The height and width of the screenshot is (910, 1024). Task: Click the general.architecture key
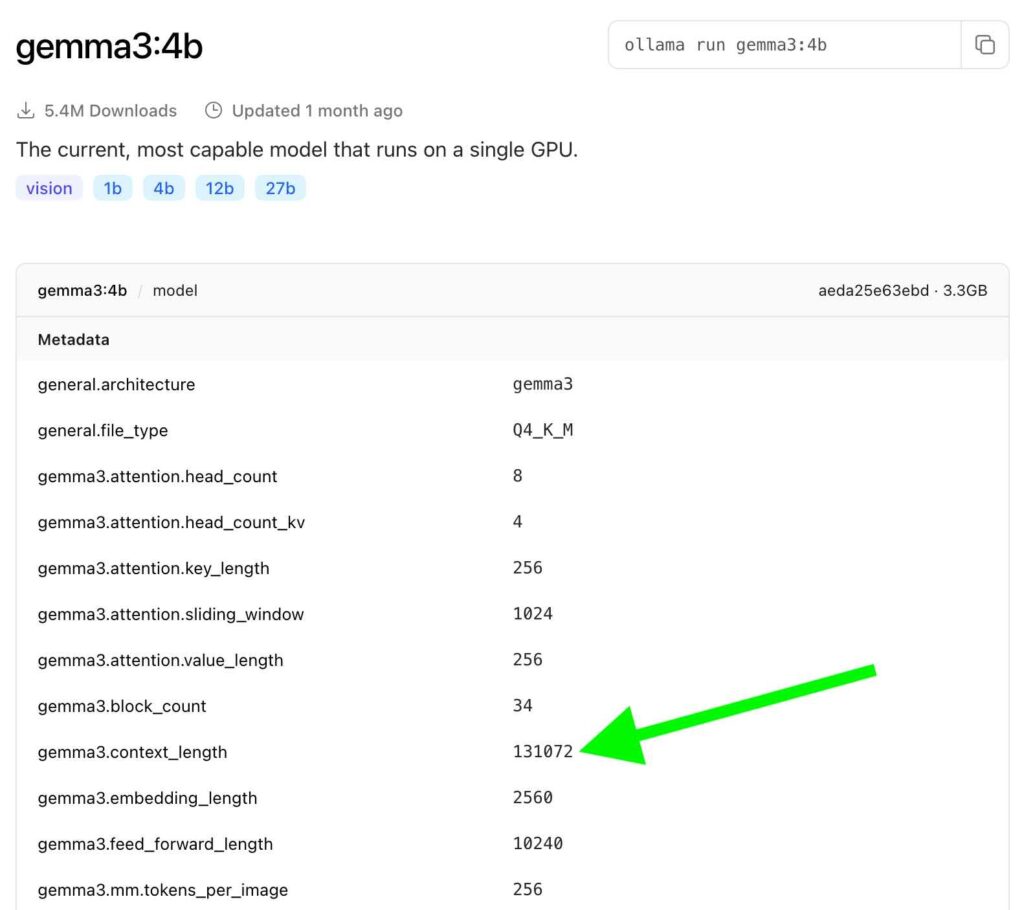pos(116,385)
